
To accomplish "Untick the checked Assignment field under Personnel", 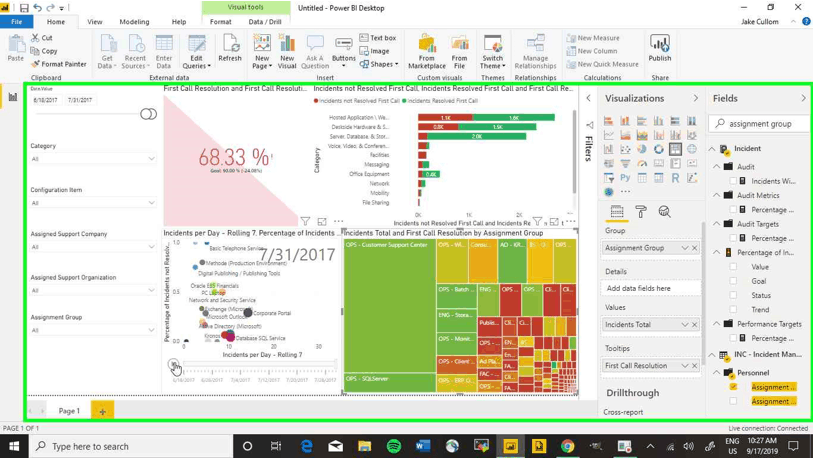I will point(733,387).
